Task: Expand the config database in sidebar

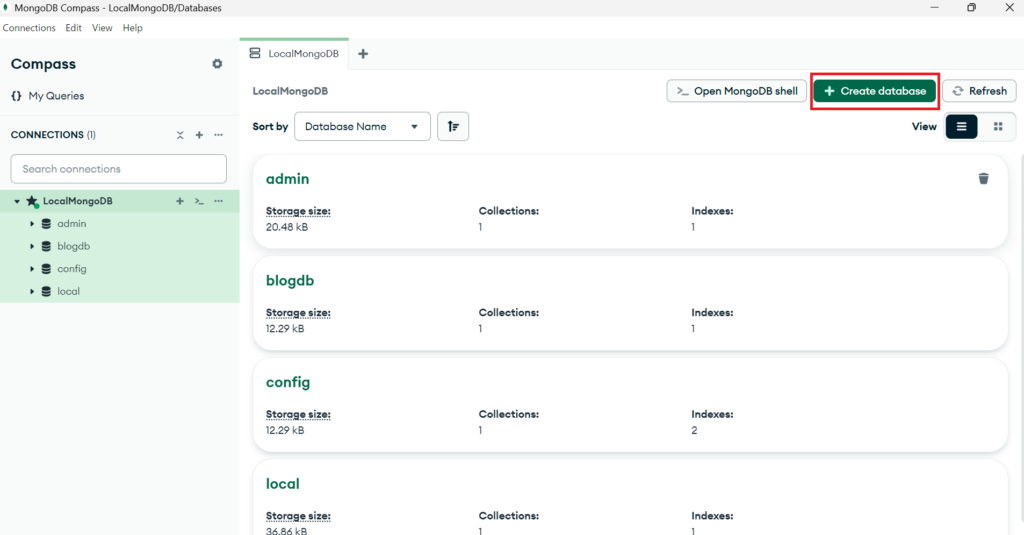Action: click(x=32, y=268)
